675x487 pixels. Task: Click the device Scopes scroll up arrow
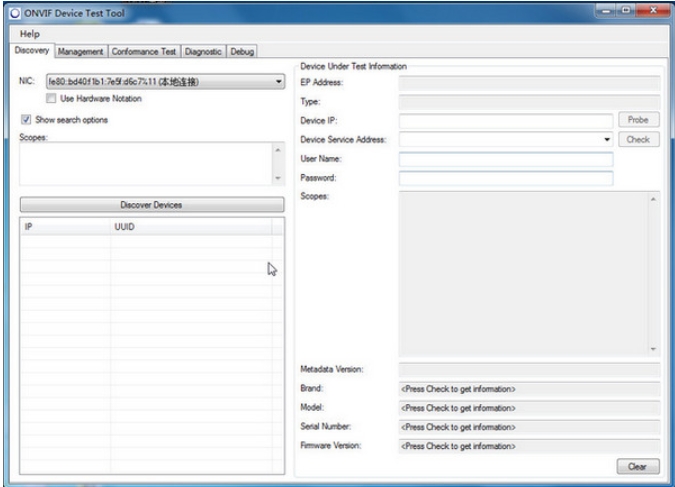[x=653, y=199]
